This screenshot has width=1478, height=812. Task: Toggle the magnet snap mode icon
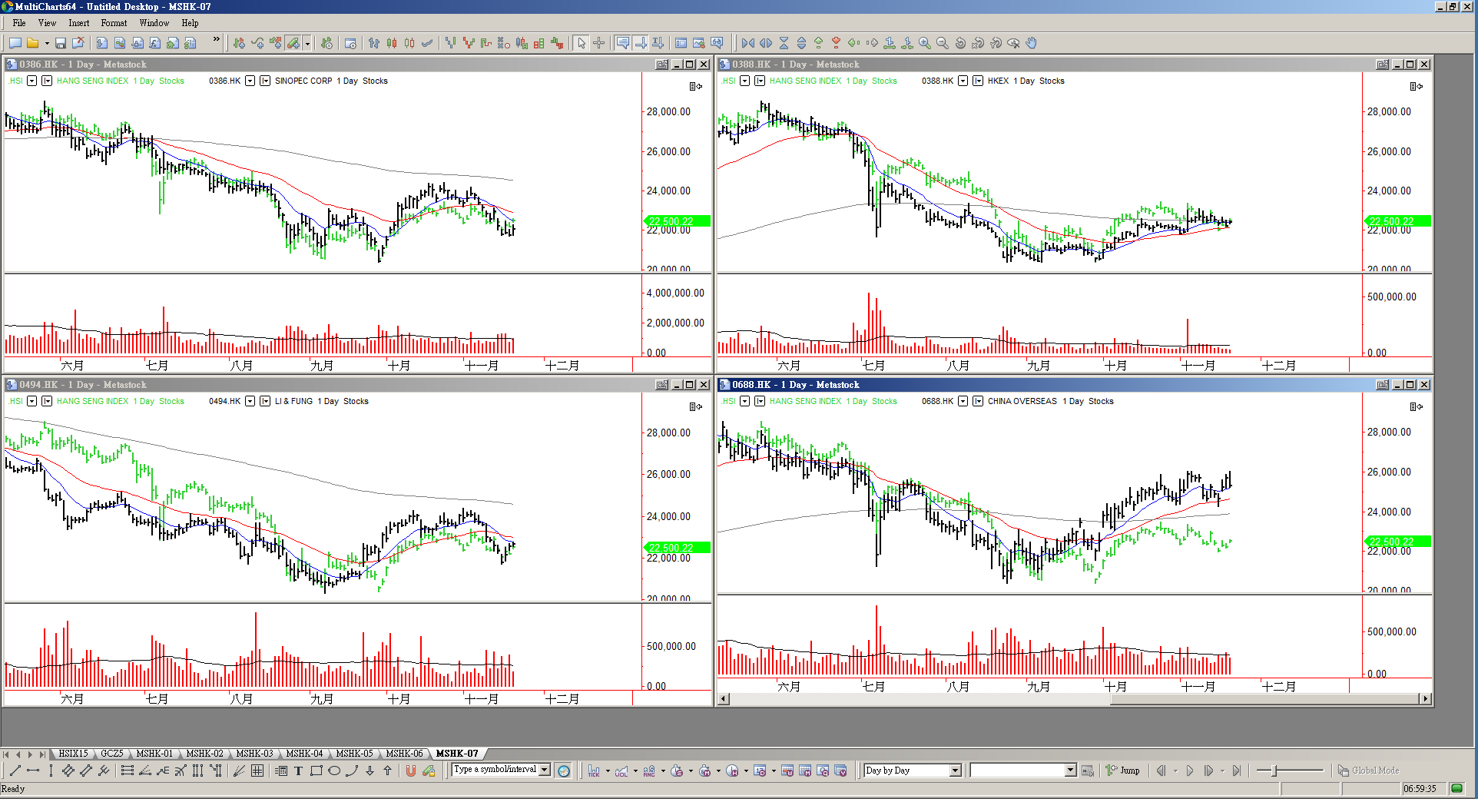(x=411, y=771)
